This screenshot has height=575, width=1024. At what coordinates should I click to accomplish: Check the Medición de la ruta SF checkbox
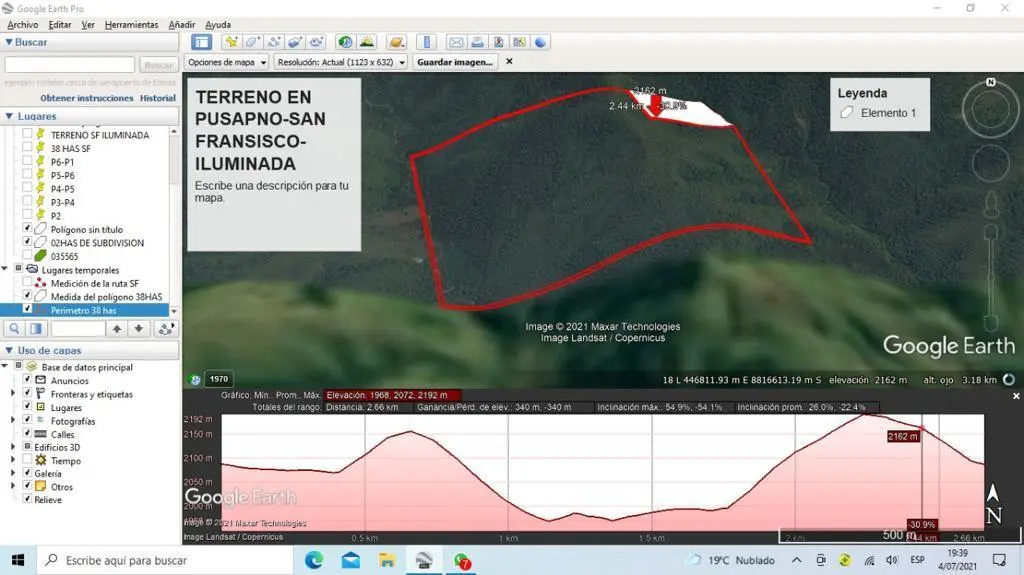click(x=27, y=283)
